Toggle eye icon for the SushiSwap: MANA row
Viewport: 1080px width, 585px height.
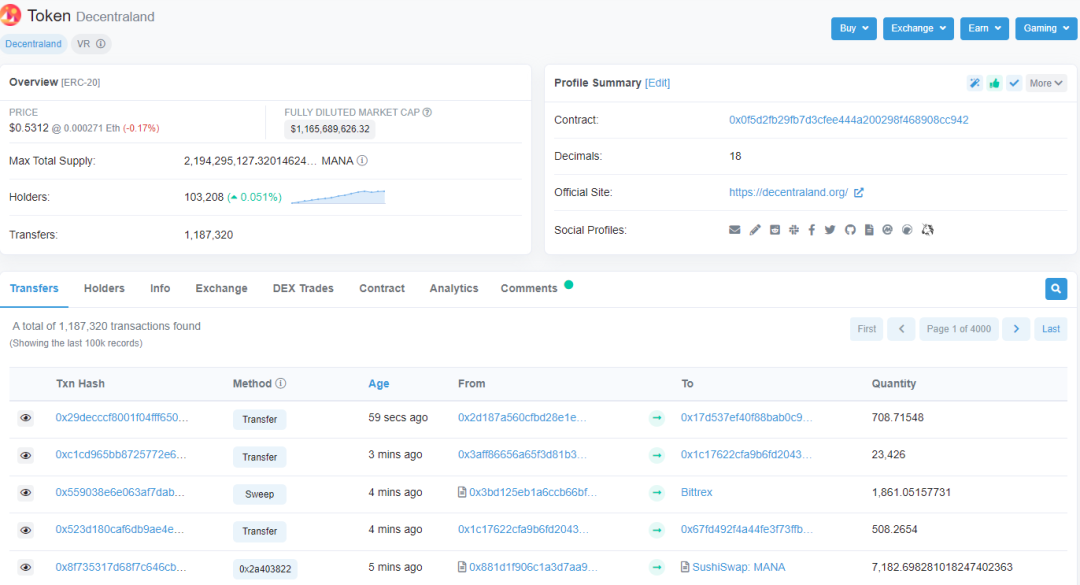click(x=26, y=568)
